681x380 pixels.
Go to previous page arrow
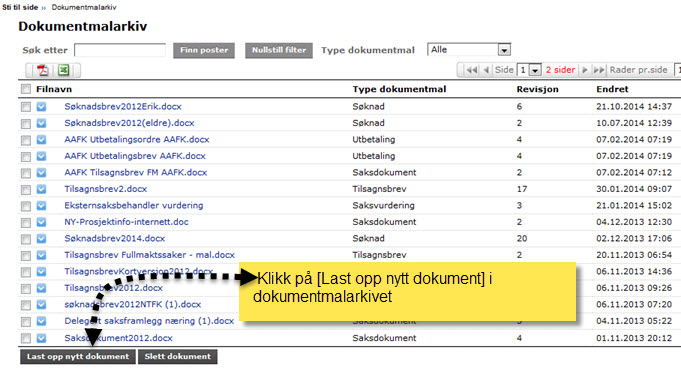pos(486,70)
